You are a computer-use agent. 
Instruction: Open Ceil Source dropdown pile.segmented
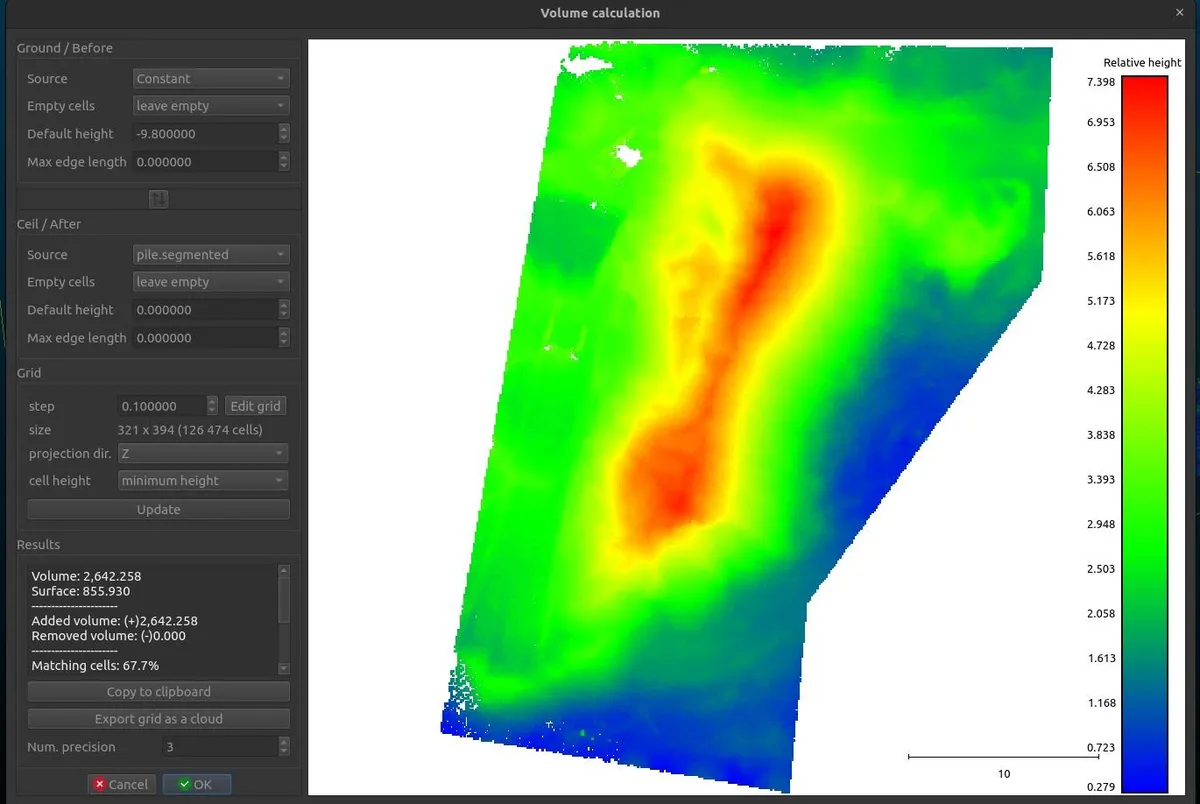pos(211,255)
